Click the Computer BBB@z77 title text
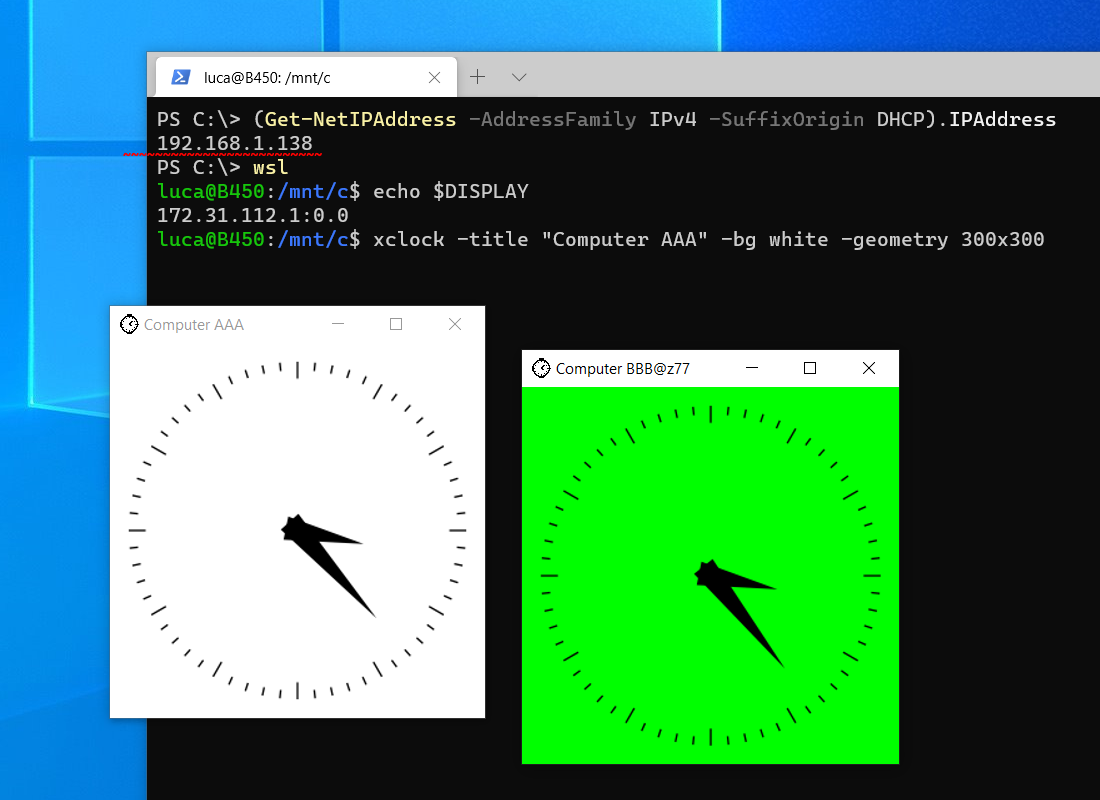Viewport: 1100px width, 800px height. [x=622, y=369]
